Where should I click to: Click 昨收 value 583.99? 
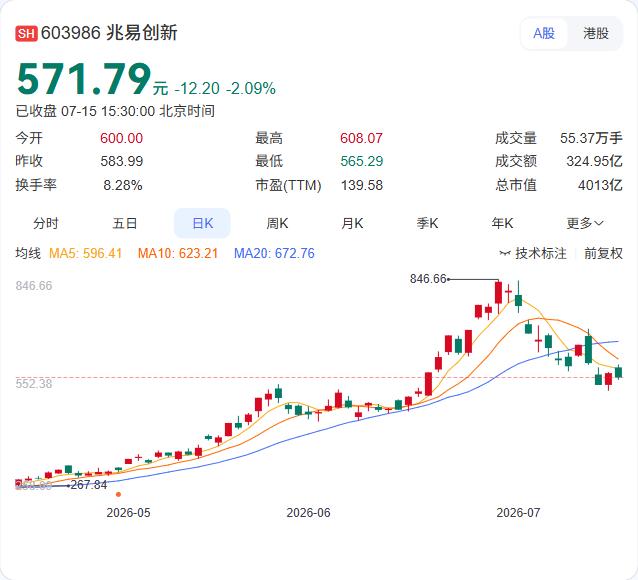[x=122, y=161]
